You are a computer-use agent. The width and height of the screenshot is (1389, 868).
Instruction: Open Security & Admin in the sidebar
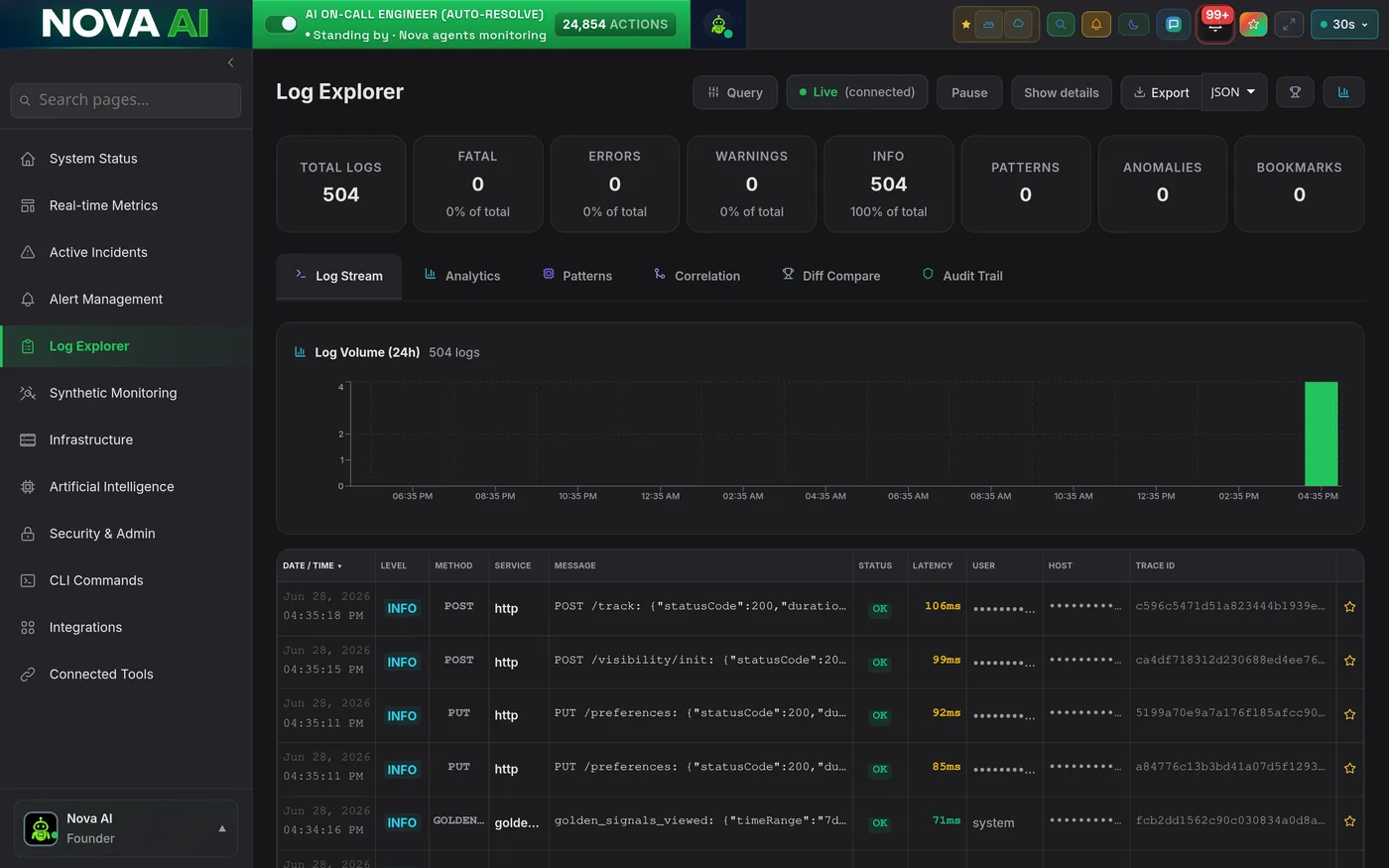click(126, 534)
